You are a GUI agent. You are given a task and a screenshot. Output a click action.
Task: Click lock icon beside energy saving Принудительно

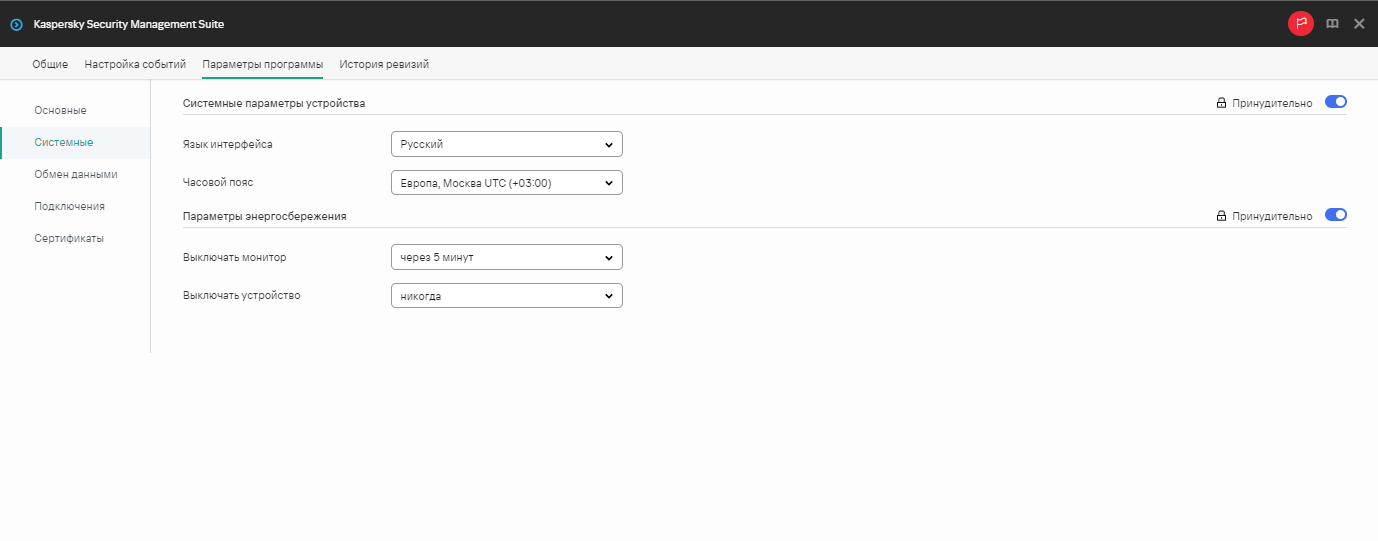tap(1220, 216)
